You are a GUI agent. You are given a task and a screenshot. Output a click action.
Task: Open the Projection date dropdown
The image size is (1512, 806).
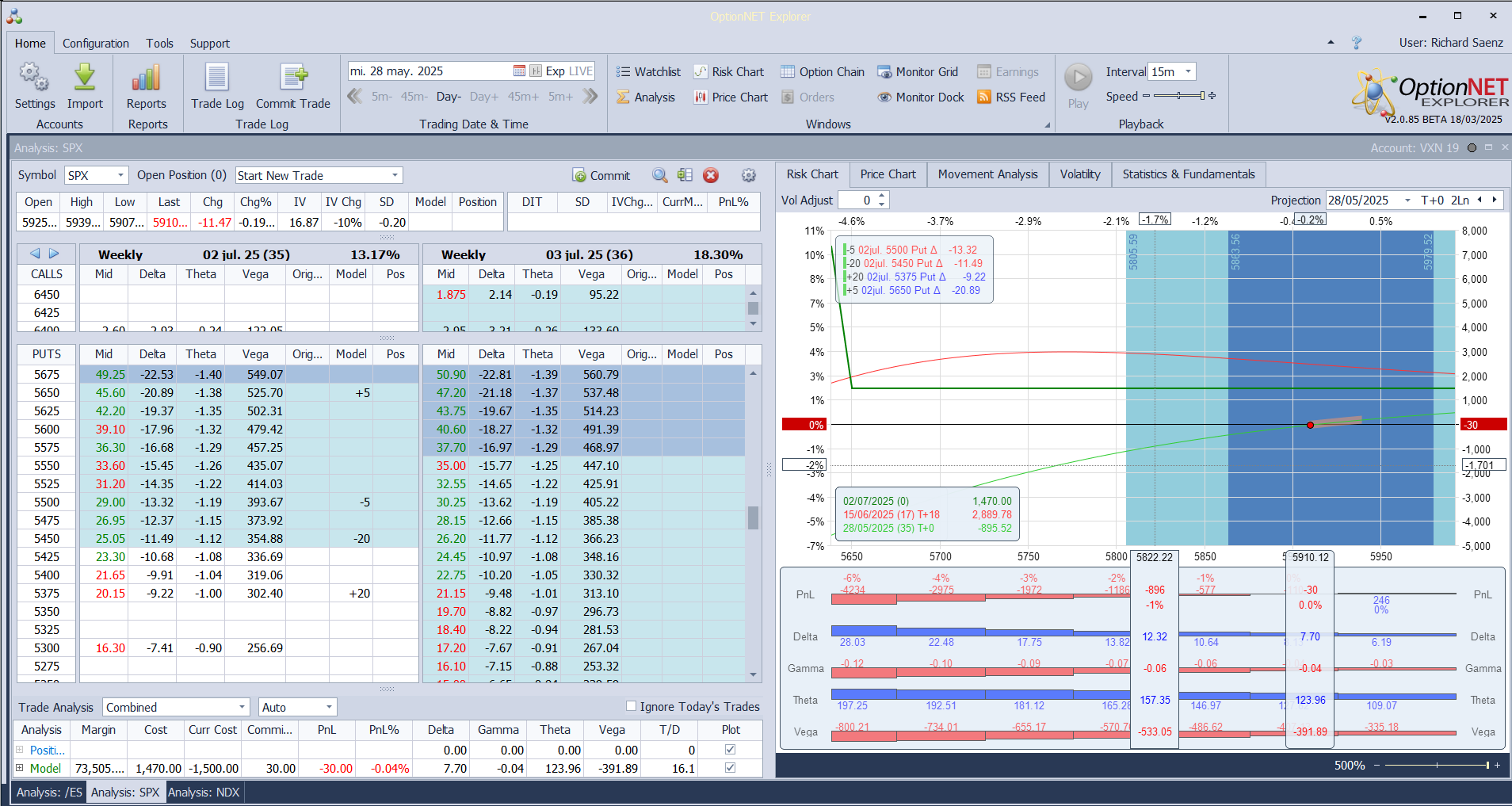click(x=1407, y=200)
